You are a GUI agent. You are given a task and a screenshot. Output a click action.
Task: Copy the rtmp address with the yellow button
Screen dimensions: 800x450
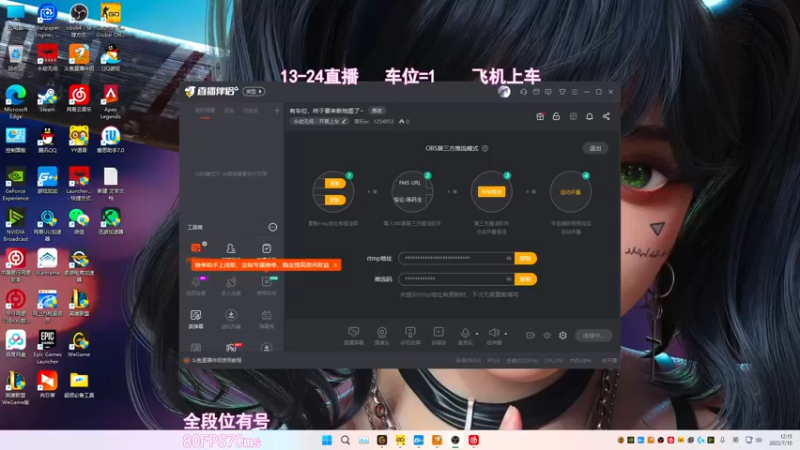[526, 258]
